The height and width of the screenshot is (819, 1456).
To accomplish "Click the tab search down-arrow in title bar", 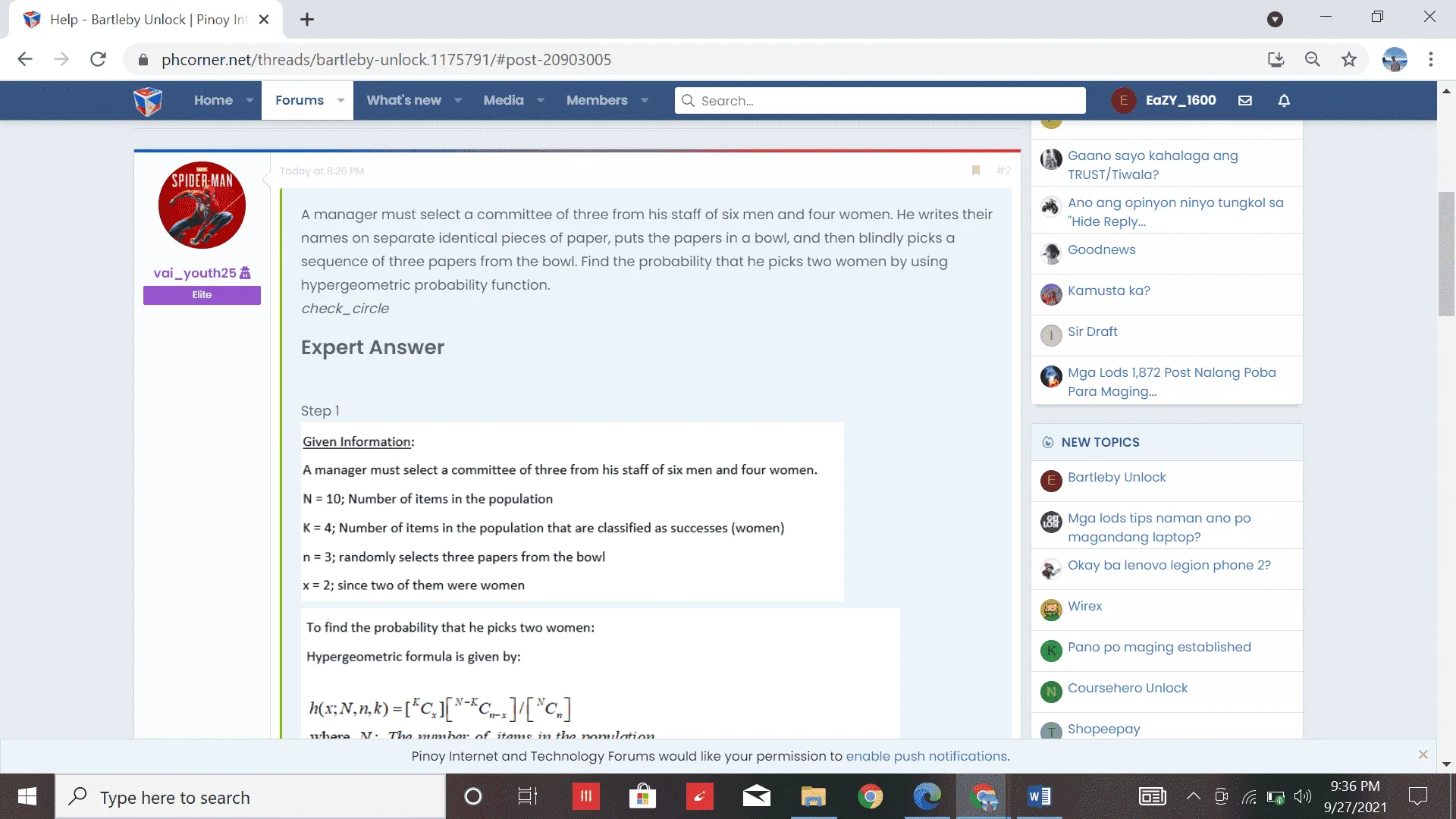I will [1275, 20].
